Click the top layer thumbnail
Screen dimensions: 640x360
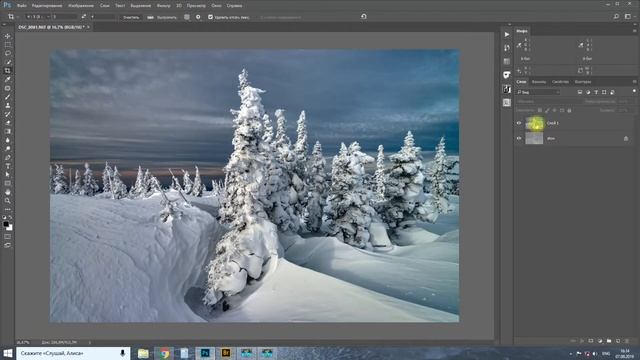[x=534, y=123]
